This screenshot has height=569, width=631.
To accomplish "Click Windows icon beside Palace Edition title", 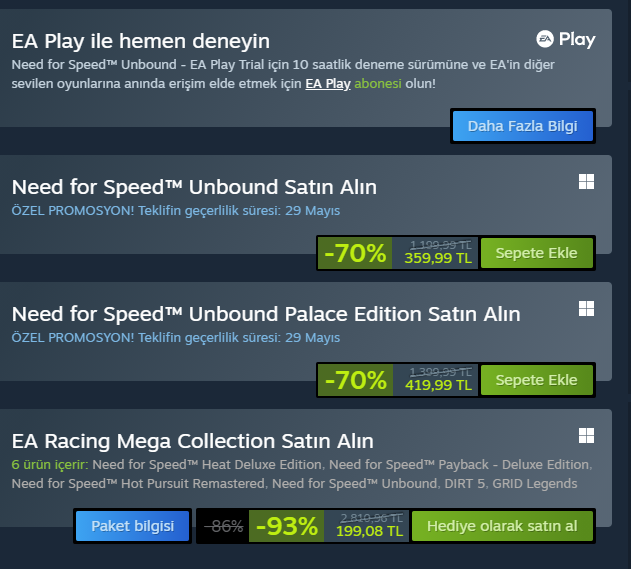I will point(586,308).
